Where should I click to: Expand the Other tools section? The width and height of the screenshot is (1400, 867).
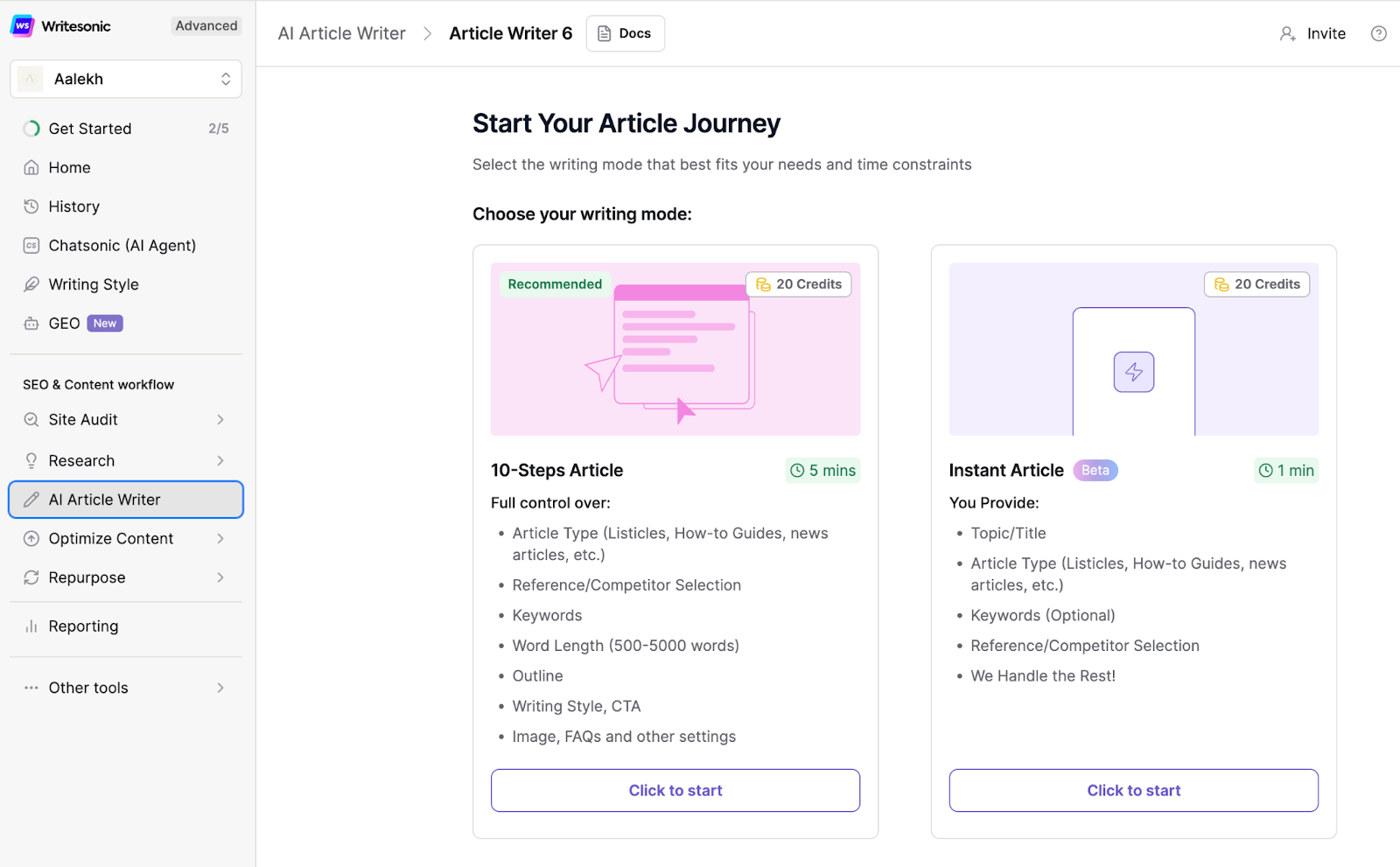click(220, 688)
